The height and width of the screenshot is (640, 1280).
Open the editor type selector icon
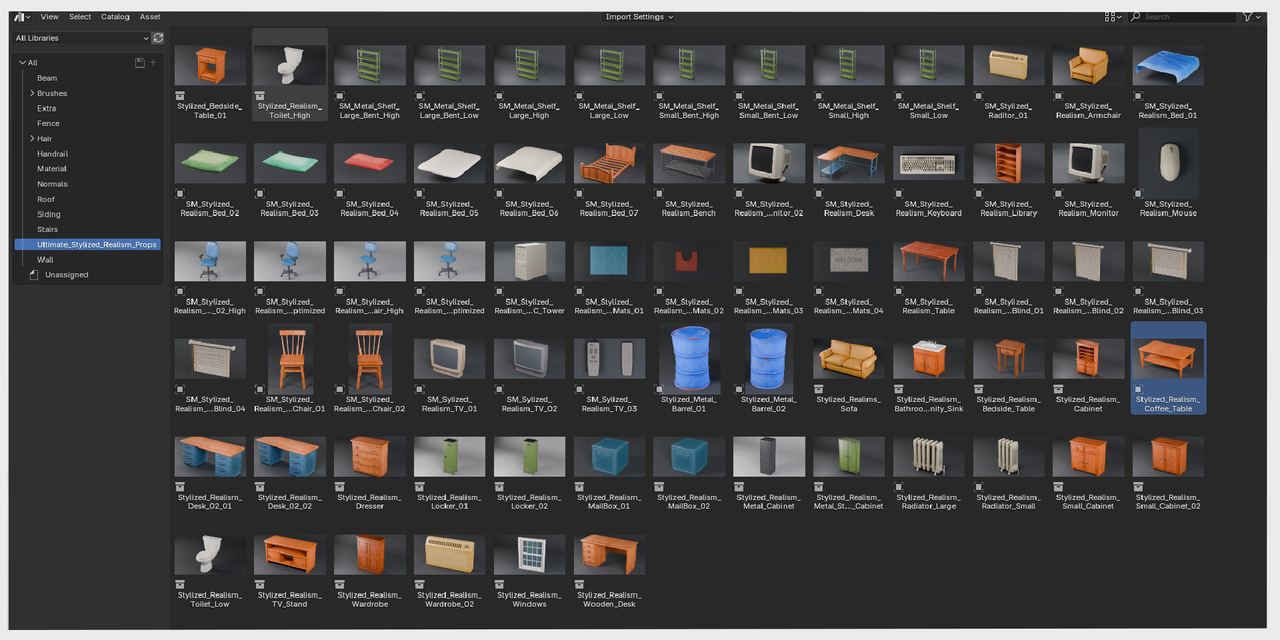pos(22,17)
